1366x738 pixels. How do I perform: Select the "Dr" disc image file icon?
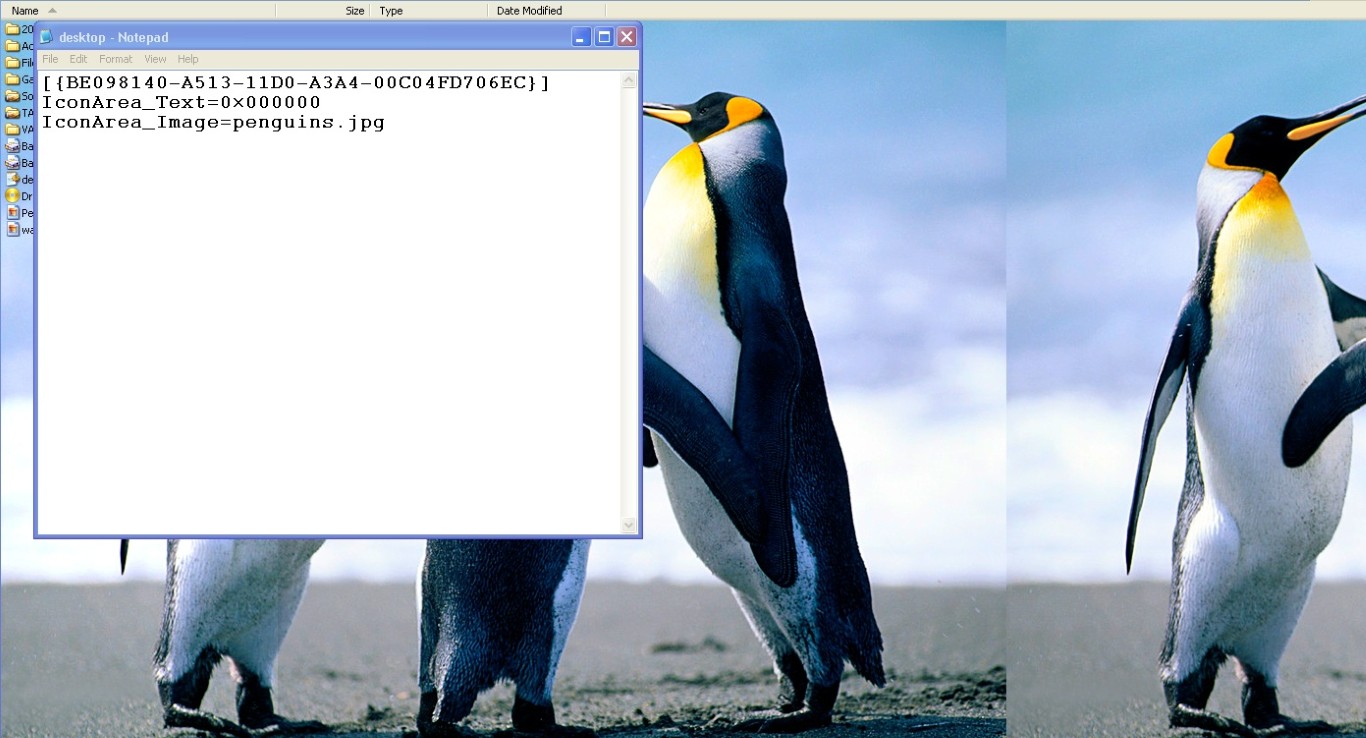pyautogui.click(x=20, y=196)
